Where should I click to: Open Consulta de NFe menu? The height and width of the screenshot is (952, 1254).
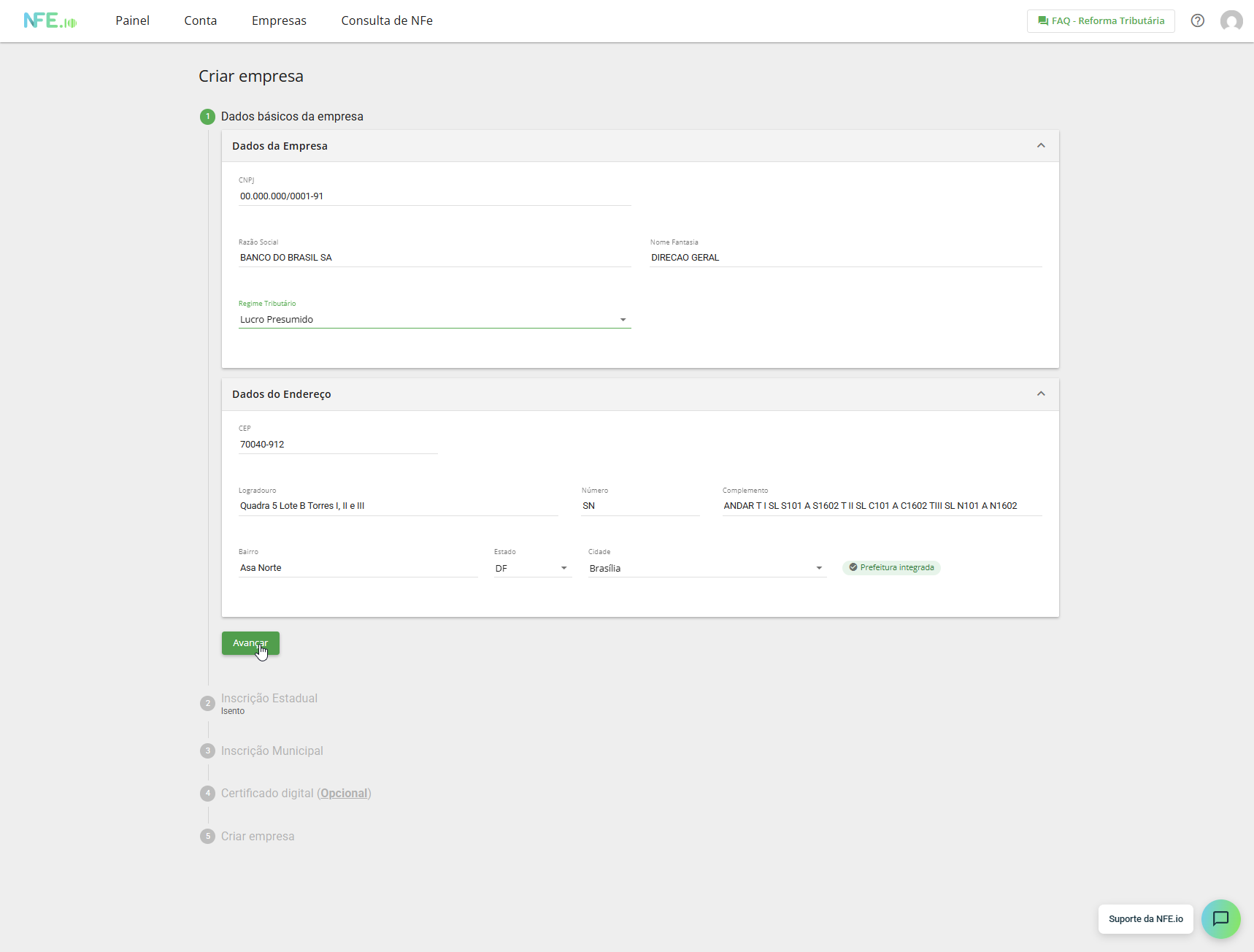(387, 20)
